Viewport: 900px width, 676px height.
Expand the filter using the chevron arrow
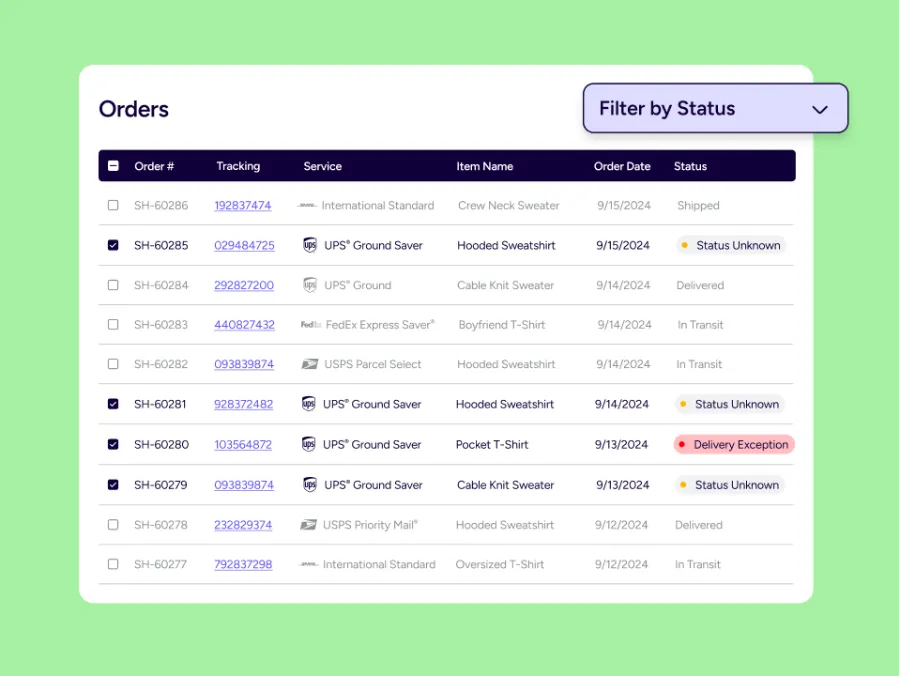pyautogui.click(x=820, y=110)
